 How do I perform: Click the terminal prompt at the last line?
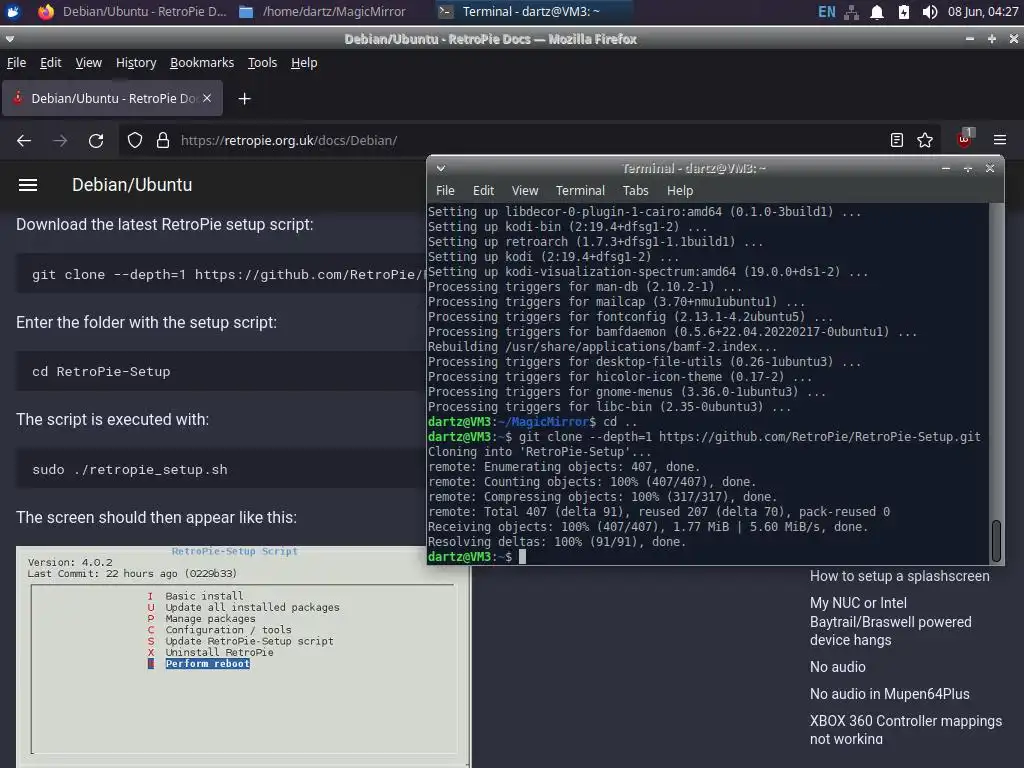(x=476, y=557)
